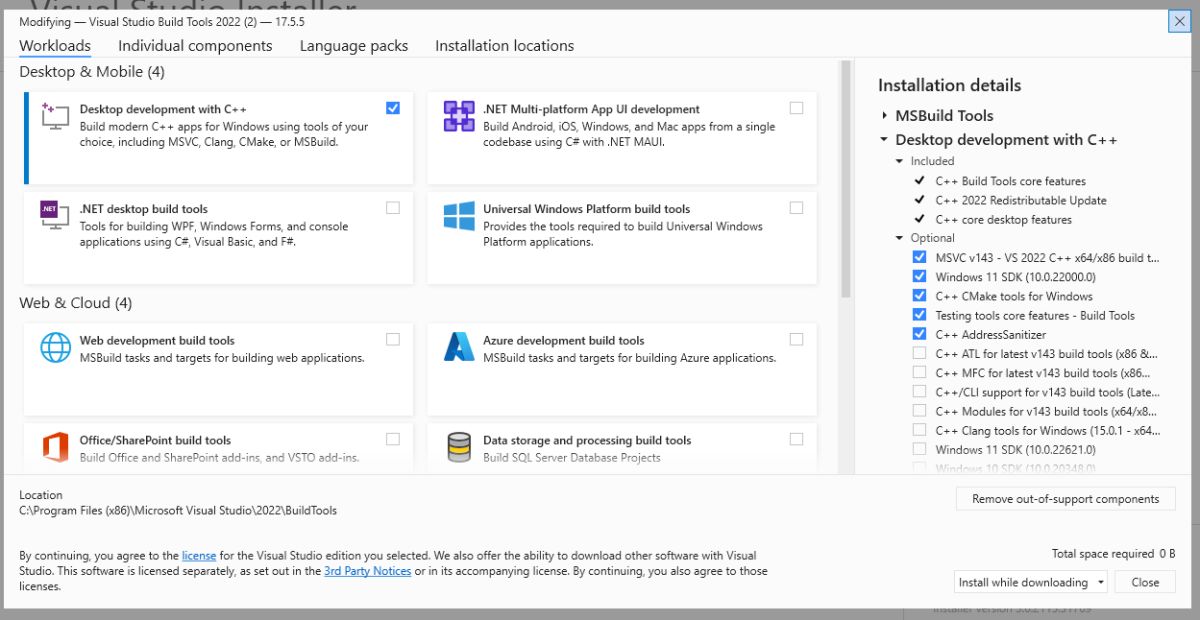
Task: Click Remove out-of-support components button
Action: [x=1066, y=499]
